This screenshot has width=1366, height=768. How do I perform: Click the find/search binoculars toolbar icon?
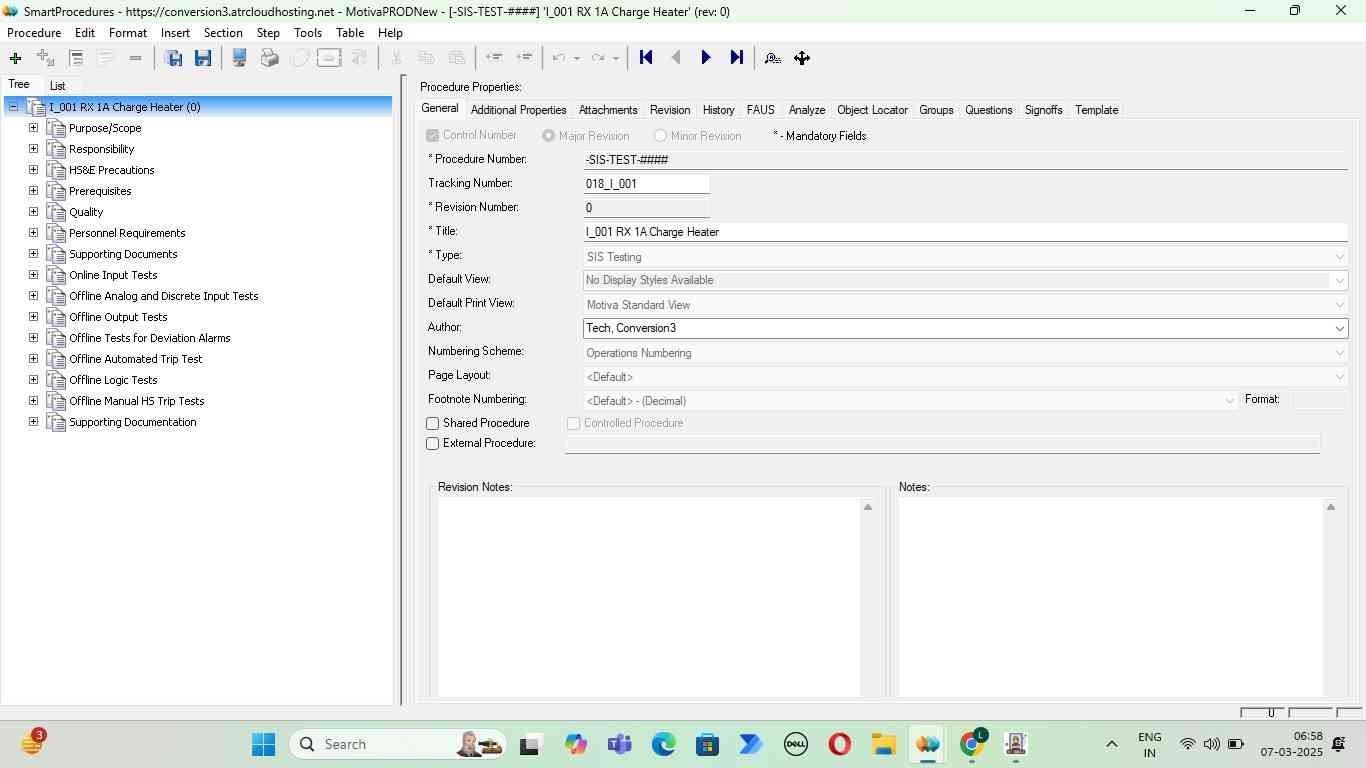point(772,58)
